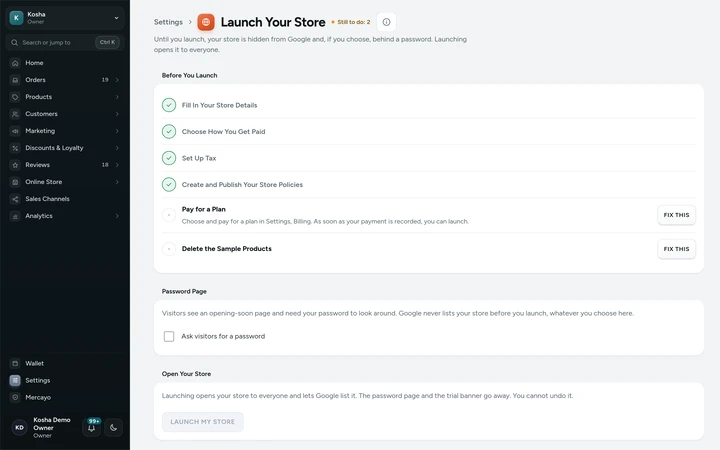The width and height of the screenshot is (720, 450).
Task: Click empty status circle for Delete the Sample Products
Action: point(169,249)
